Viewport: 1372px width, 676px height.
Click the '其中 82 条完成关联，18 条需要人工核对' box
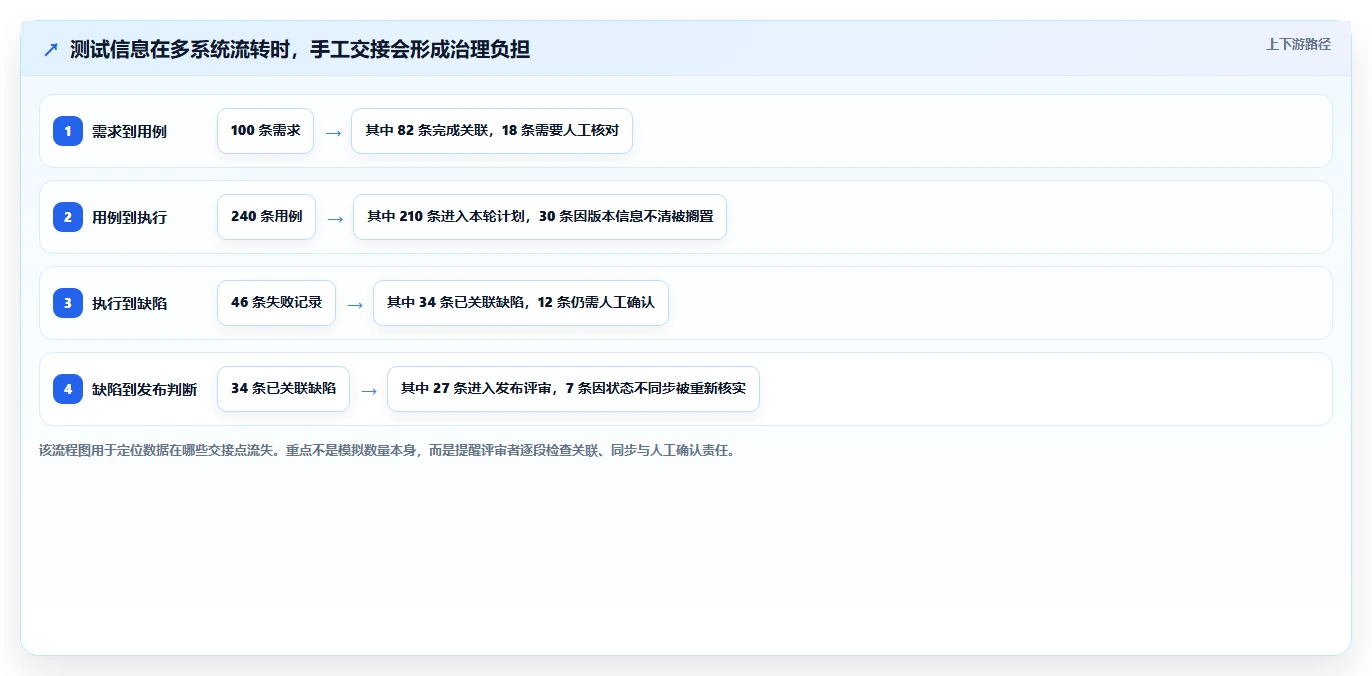pos(492,131)
